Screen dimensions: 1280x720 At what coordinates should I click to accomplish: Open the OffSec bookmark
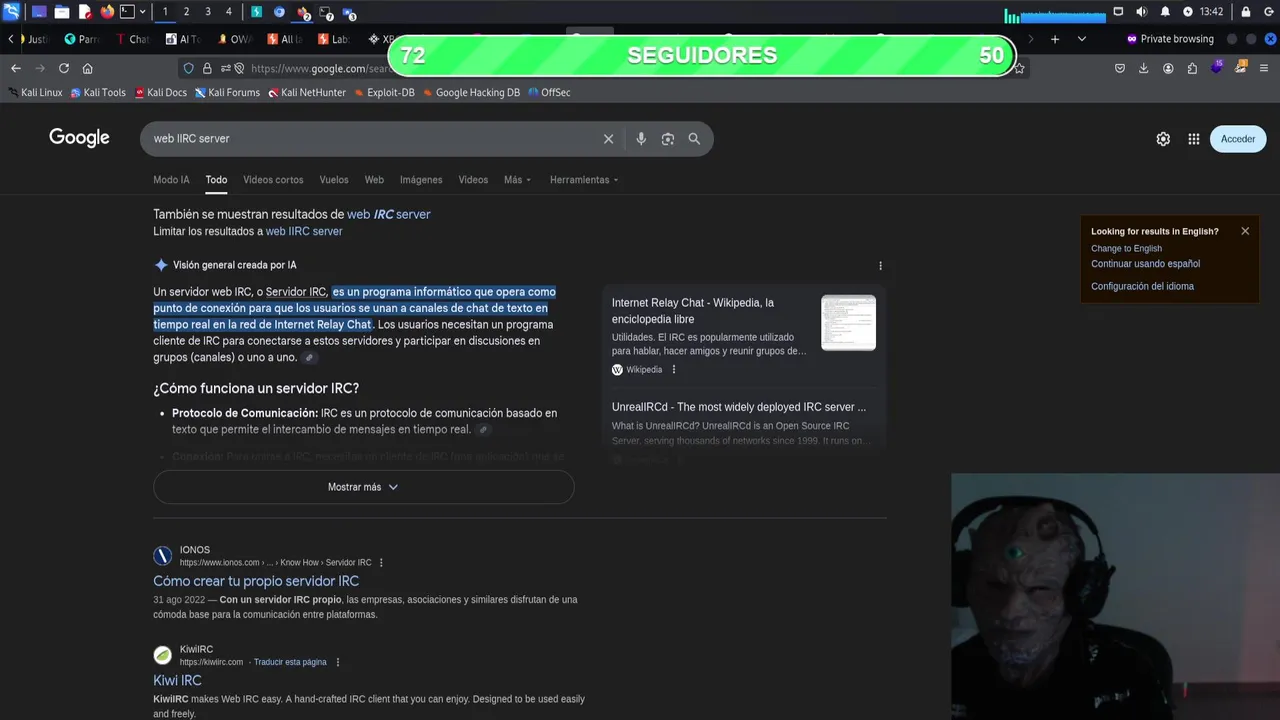tap(549, 92)
